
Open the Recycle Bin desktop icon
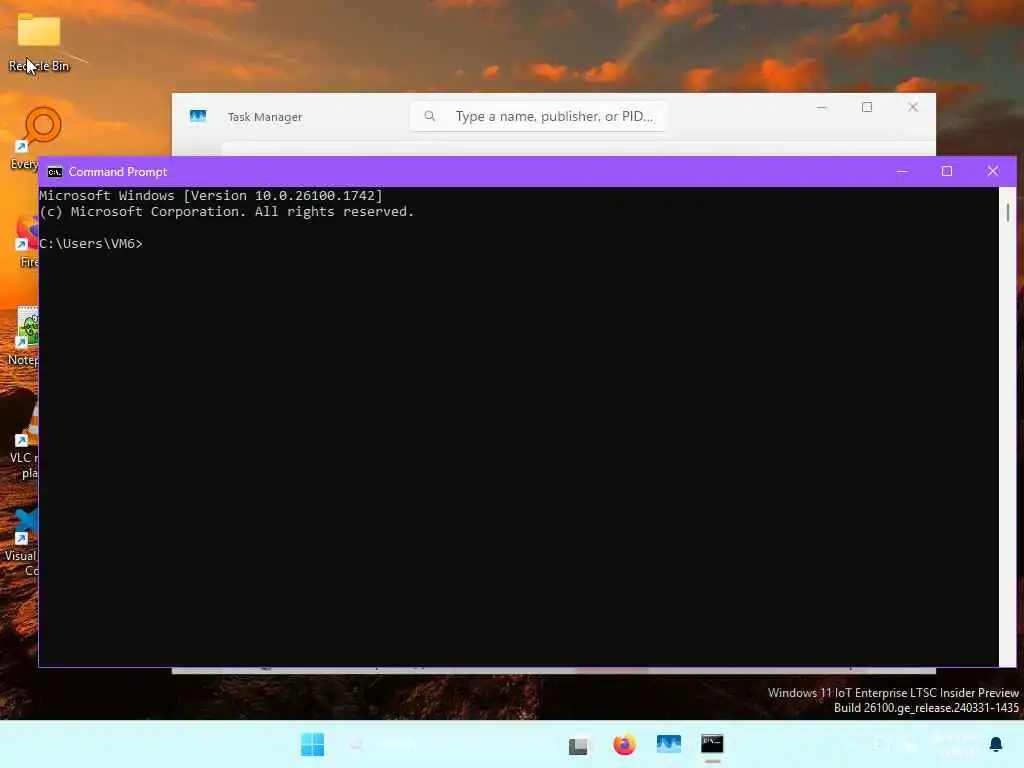(x=39, y=41)
